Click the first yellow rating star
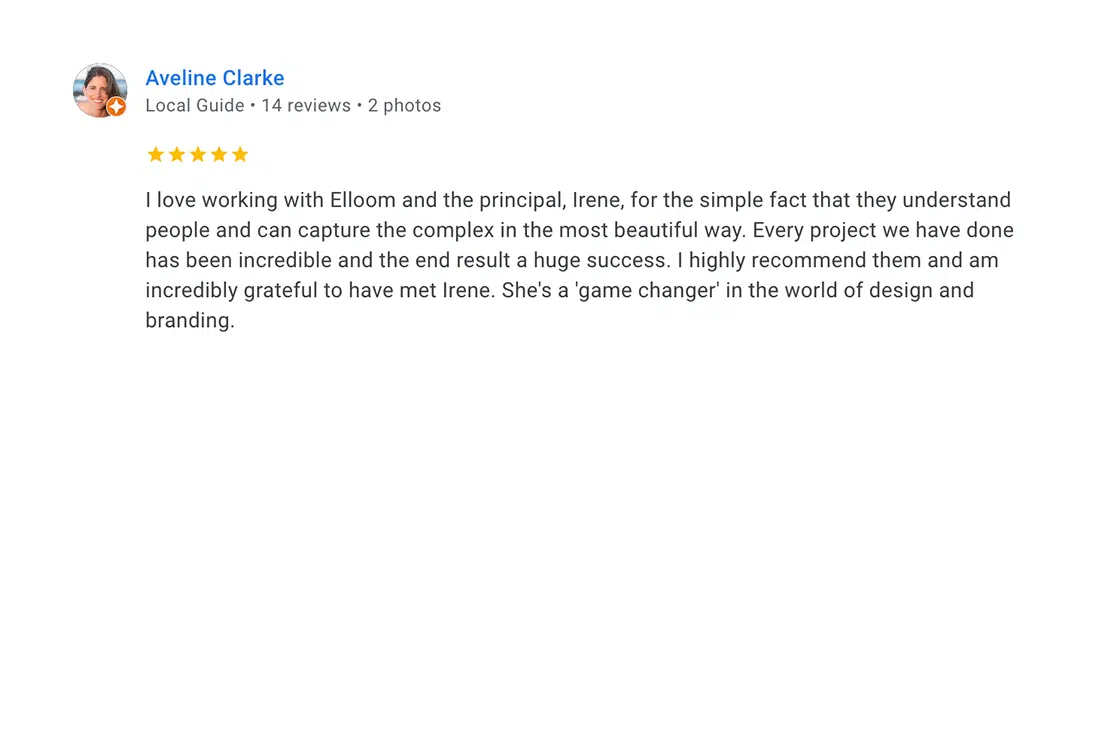 coord(156,154)
